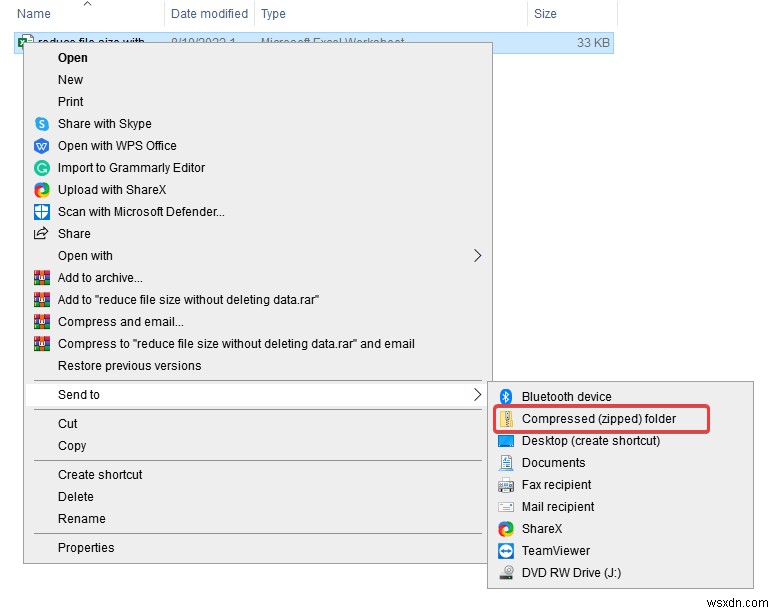Click the Excel file icon in the list
This screenshot has height=613, width=780.
pos(25,40)
